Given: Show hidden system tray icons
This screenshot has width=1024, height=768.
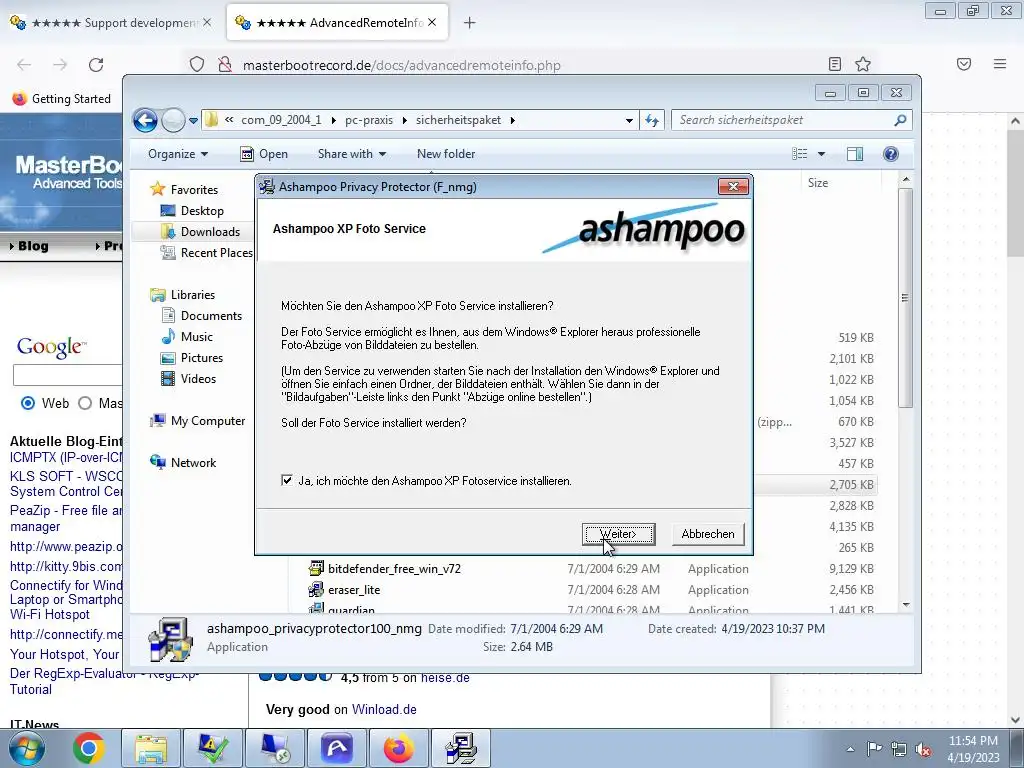Looking at the screenshot, I should 850,749.
